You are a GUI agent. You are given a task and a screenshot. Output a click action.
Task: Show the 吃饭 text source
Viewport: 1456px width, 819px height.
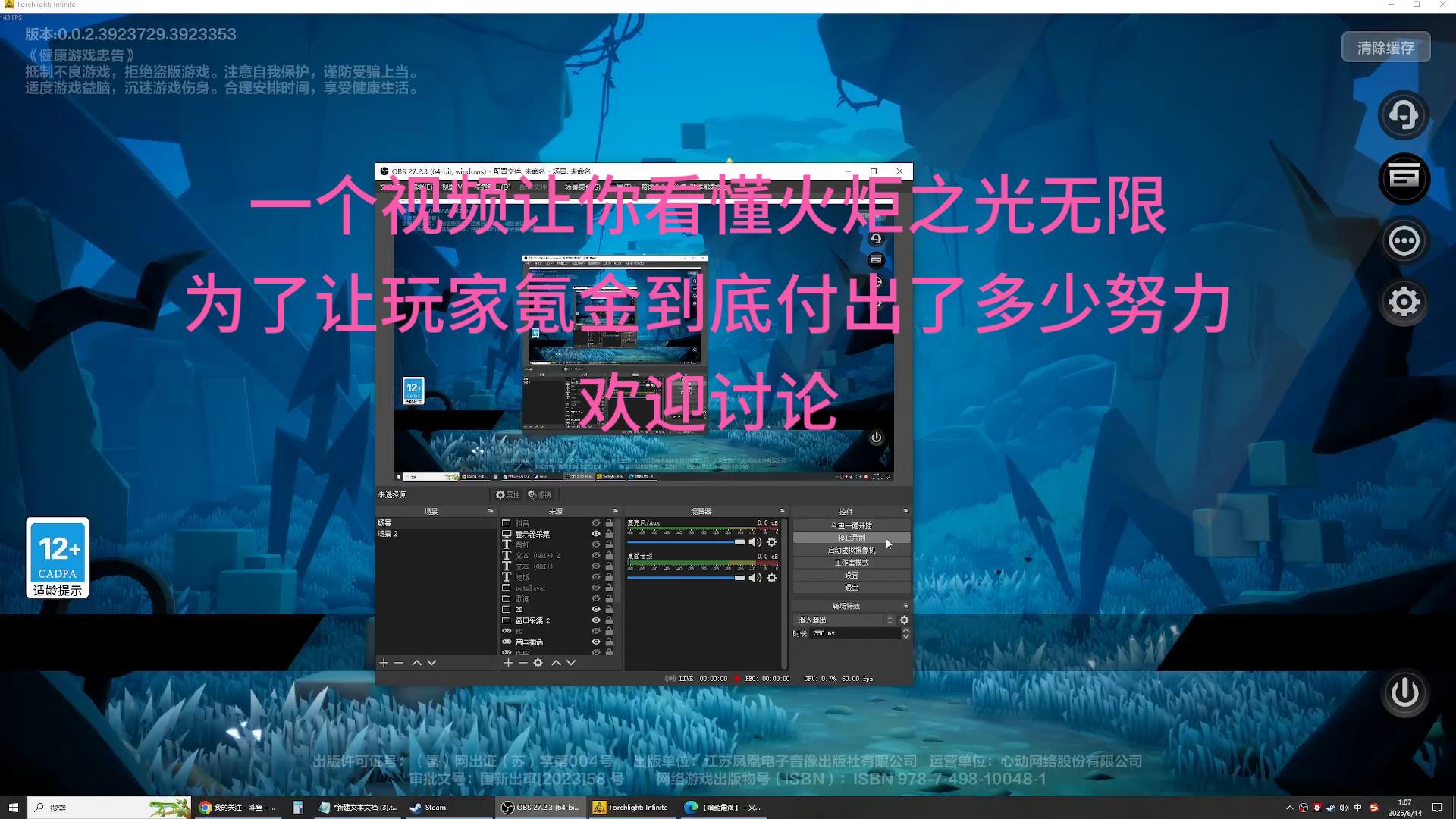click(596, 577)
